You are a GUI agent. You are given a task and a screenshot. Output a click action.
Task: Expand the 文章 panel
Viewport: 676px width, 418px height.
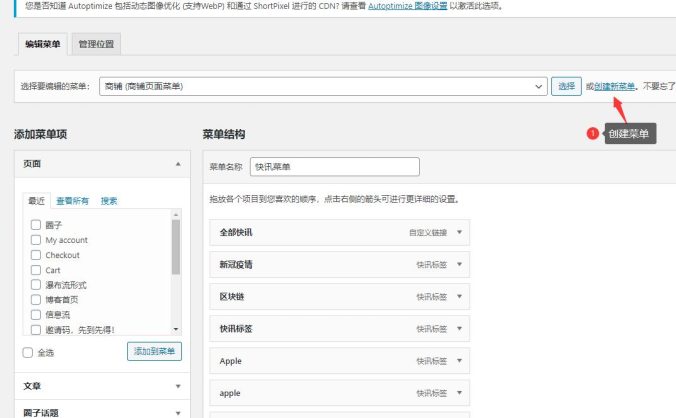pyautogui.click(x=178, y=386)
